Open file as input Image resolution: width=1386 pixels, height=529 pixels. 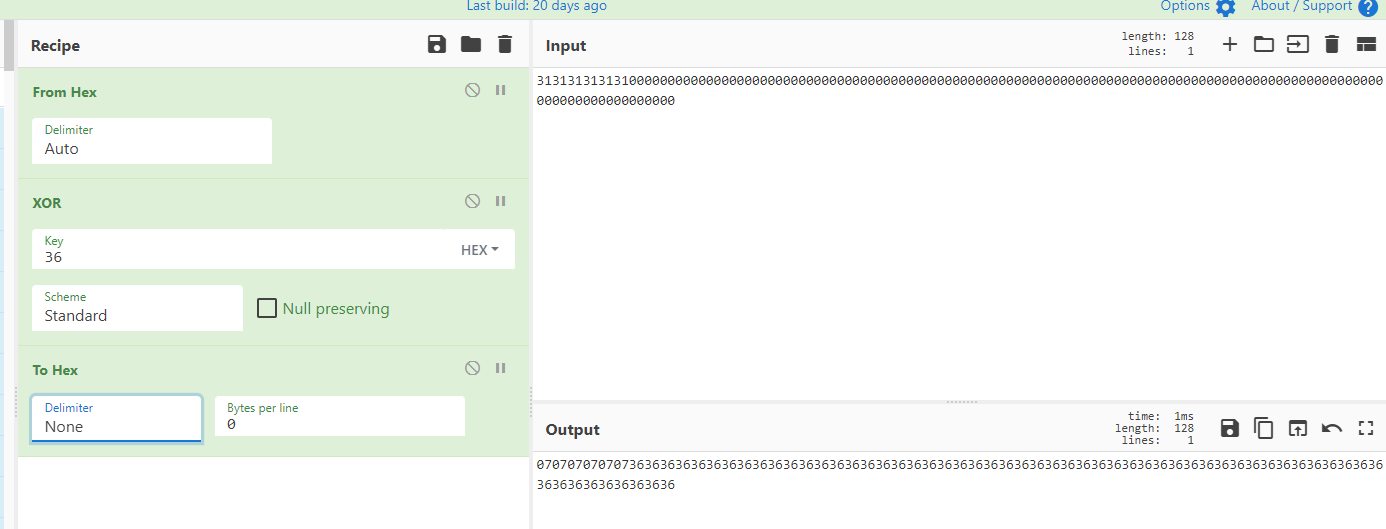pos(1264,44)
